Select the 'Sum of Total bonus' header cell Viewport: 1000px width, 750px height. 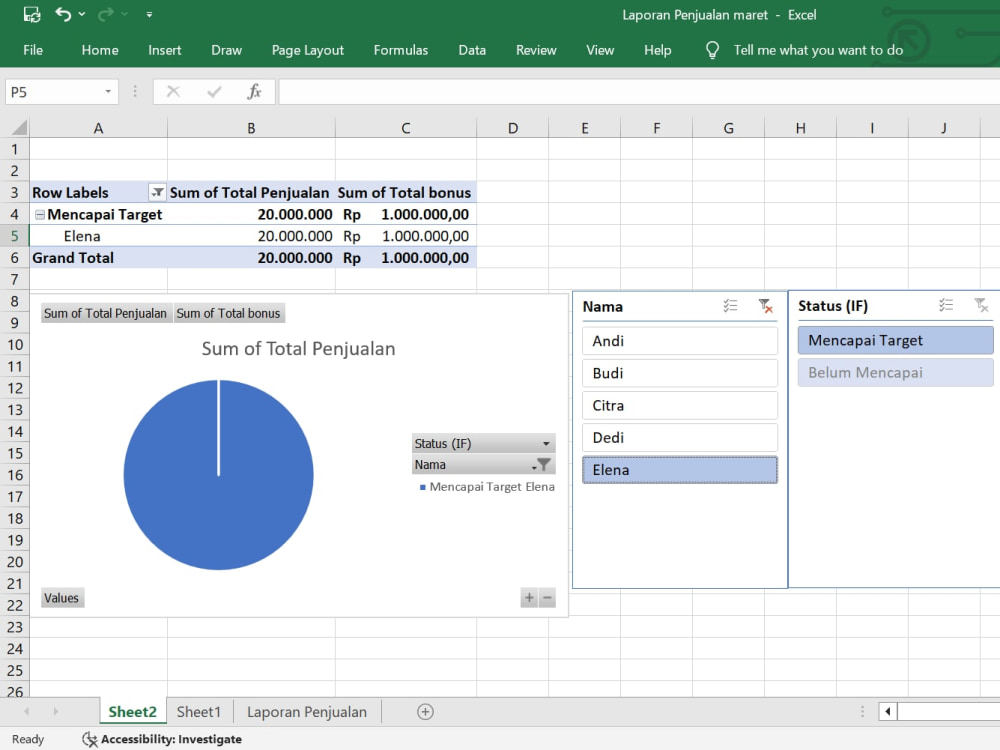[x=405, y=192]
